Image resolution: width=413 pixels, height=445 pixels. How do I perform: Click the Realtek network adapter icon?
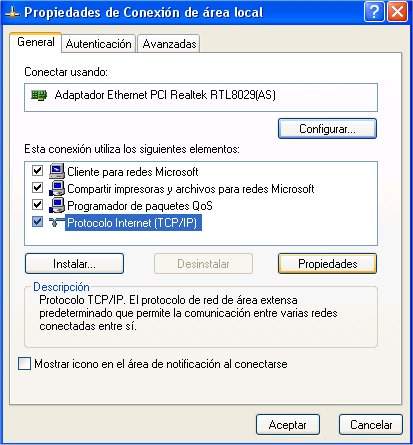(39, 95)
